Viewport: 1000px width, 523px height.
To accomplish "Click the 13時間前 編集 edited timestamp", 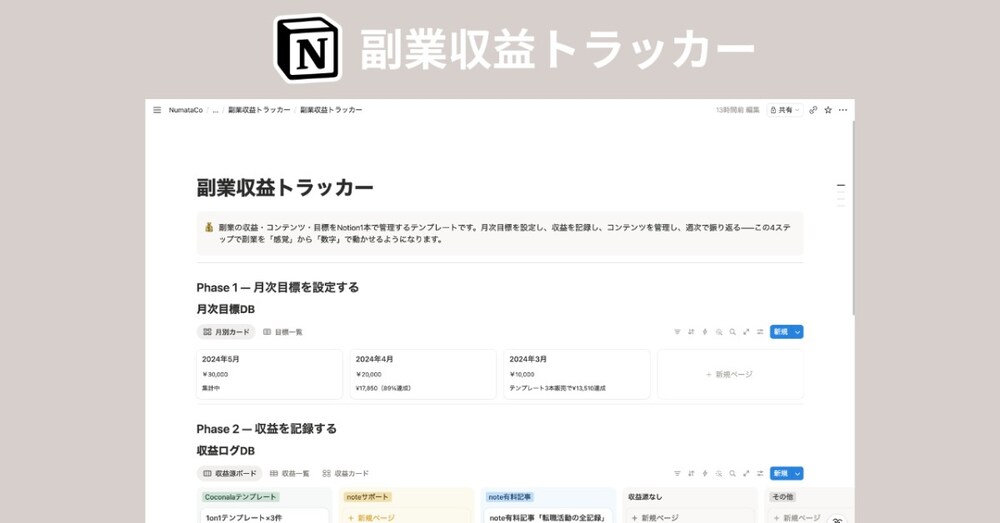I will (737, 110).
